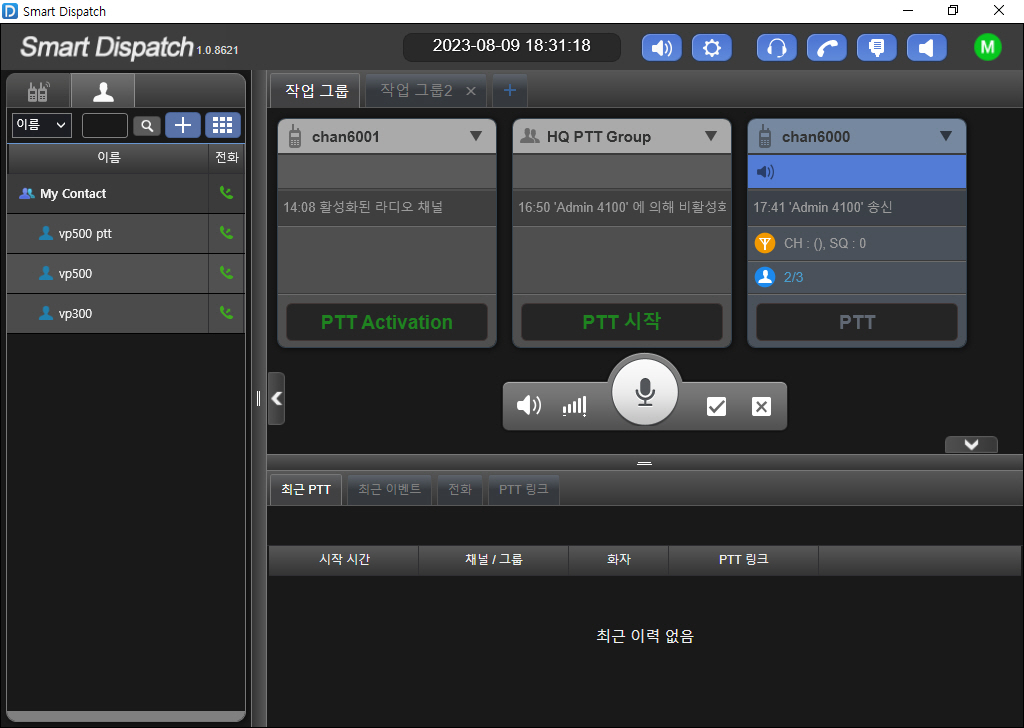The image size is (1024, 728).
Task: Click the deselect X box in PTT bar
Action: point(761,406)
